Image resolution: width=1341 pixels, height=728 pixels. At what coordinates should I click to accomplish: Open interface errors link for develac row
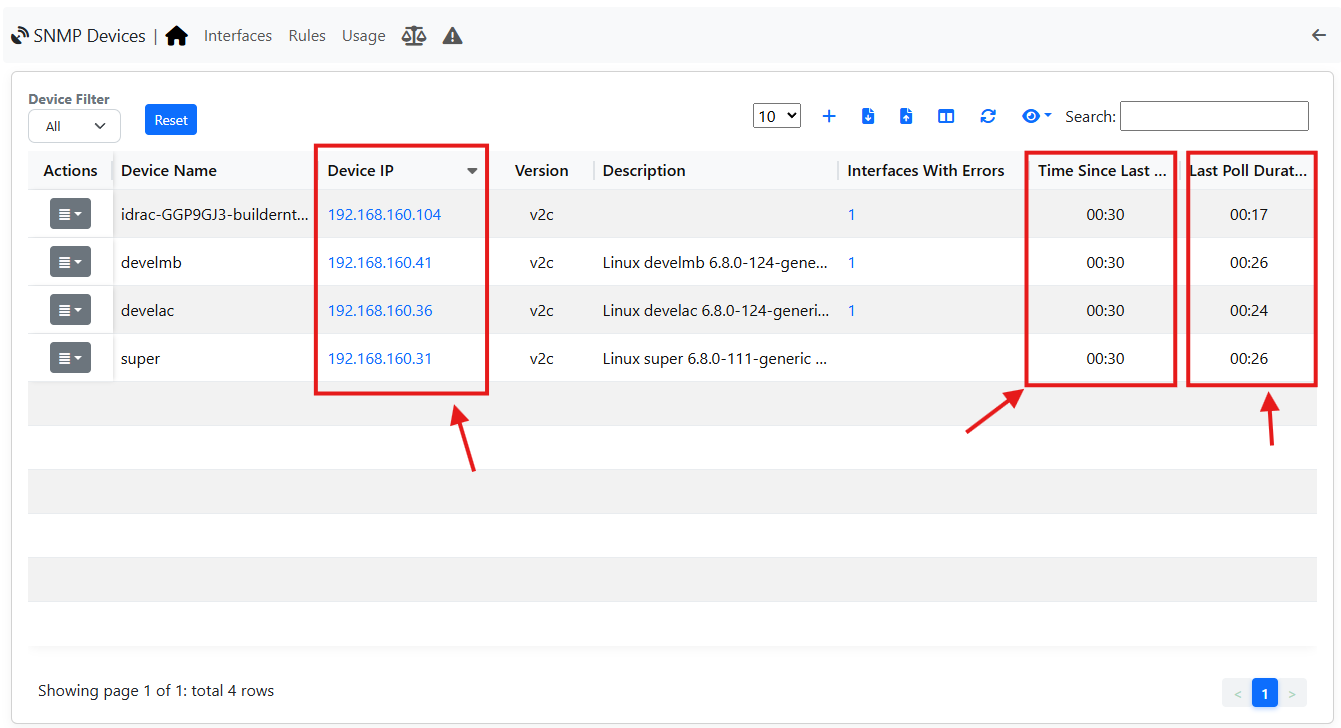click(x=851, y=310)
